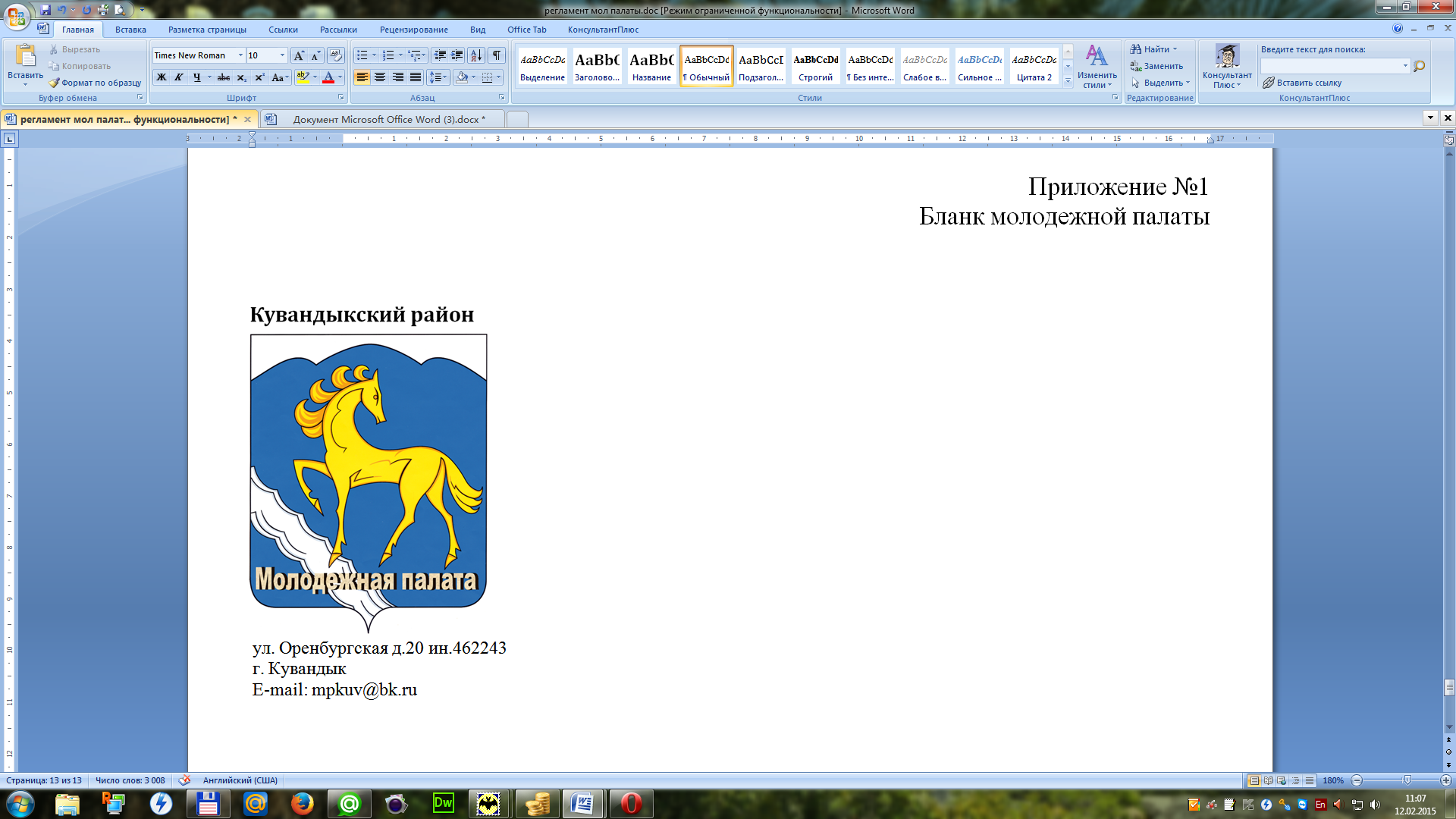1456x819 pixels.
Task: Click the bulleted list icon
Action: coord(362,55)
